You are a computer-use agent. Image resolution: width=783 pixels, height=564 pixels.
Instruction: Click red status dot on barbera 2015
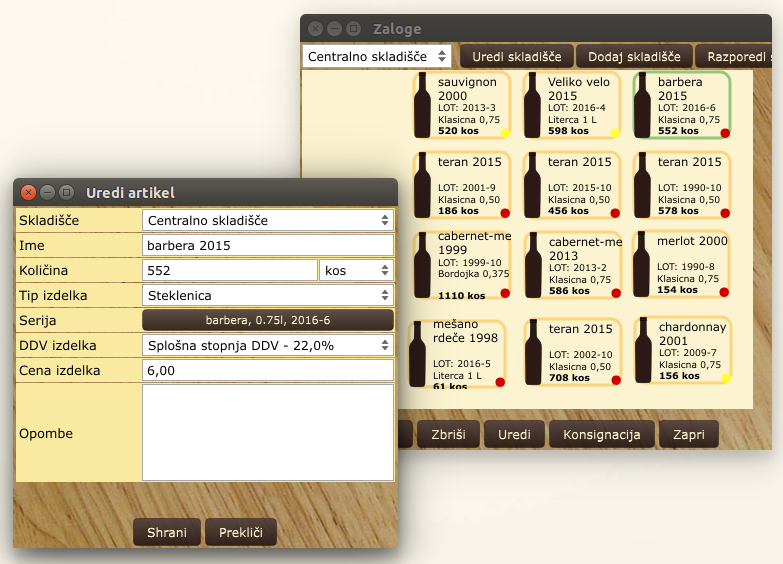tap(724, 132)
